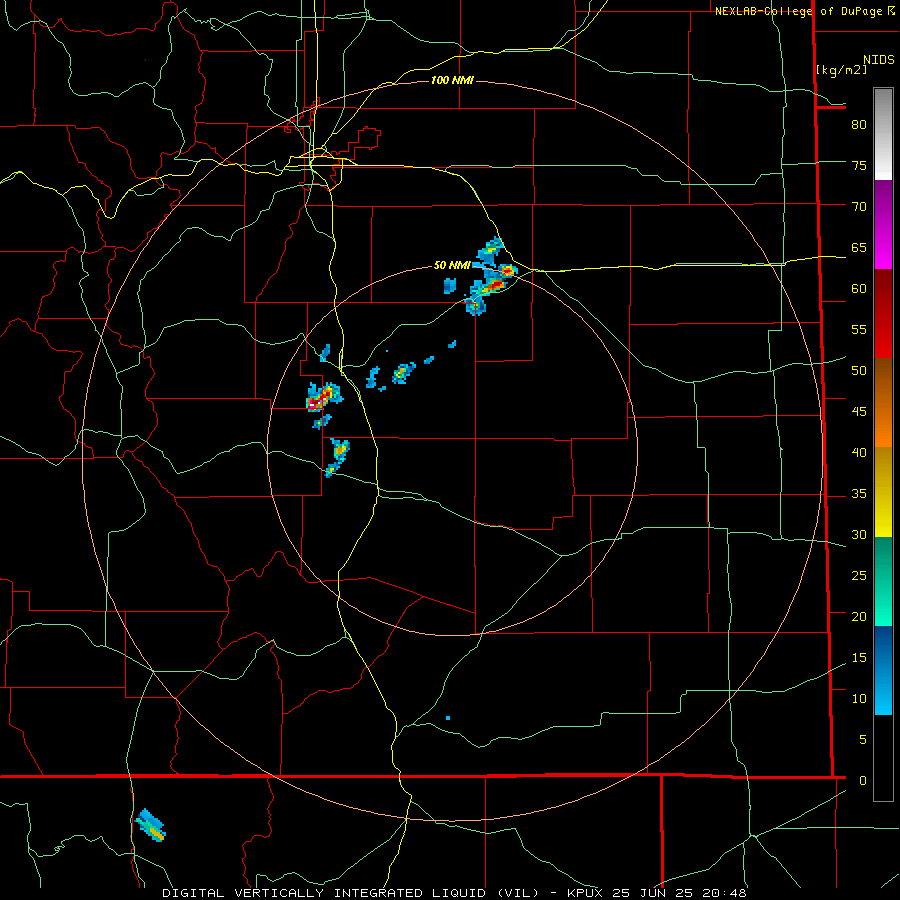Click the white-gray top segment of color bar
900x900 pixels.
pos(883,134)
